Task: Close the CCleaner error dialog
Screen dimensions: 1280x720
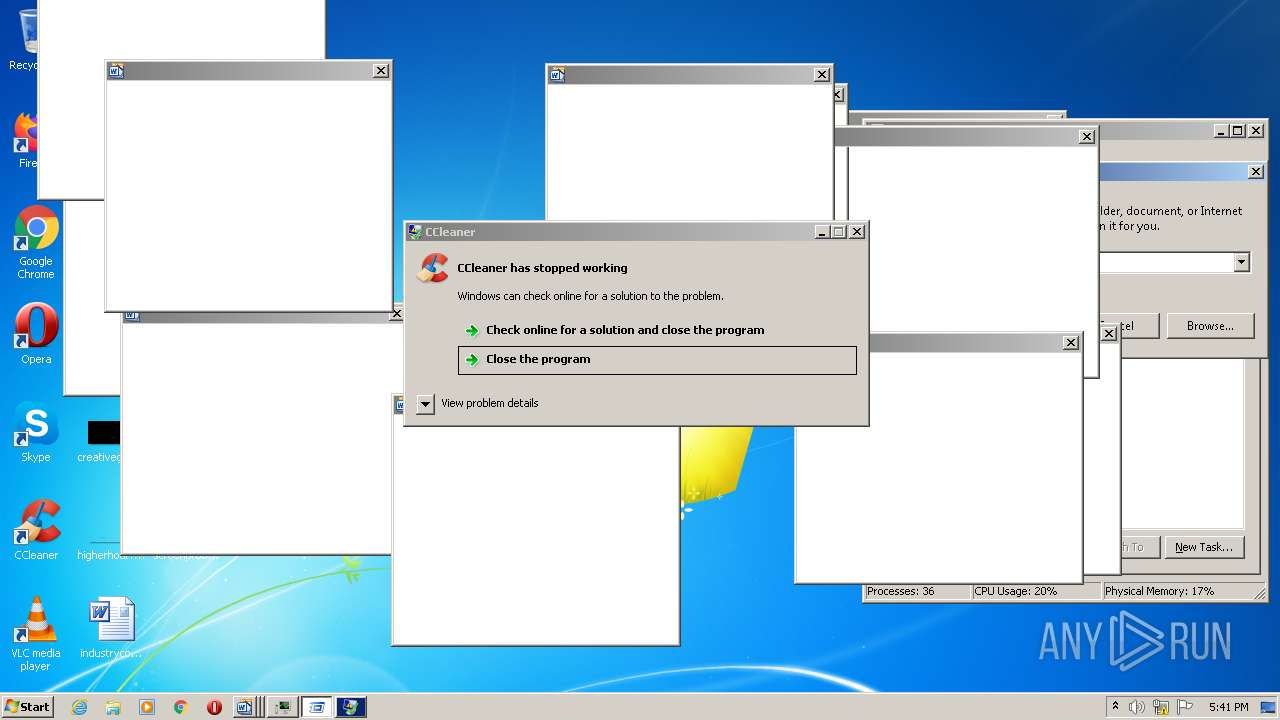Action: coord(856,232)
